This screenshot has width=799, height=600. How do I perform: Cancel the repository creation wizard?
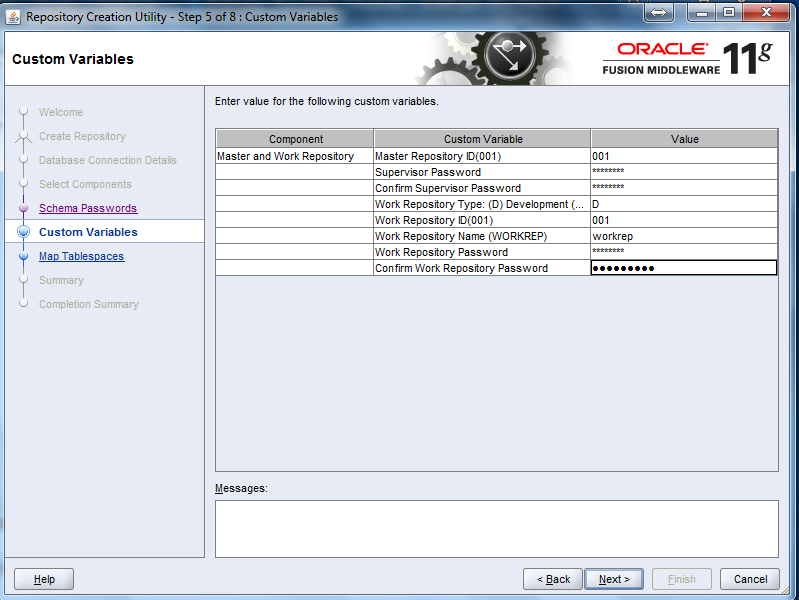[x=750, y=579]
